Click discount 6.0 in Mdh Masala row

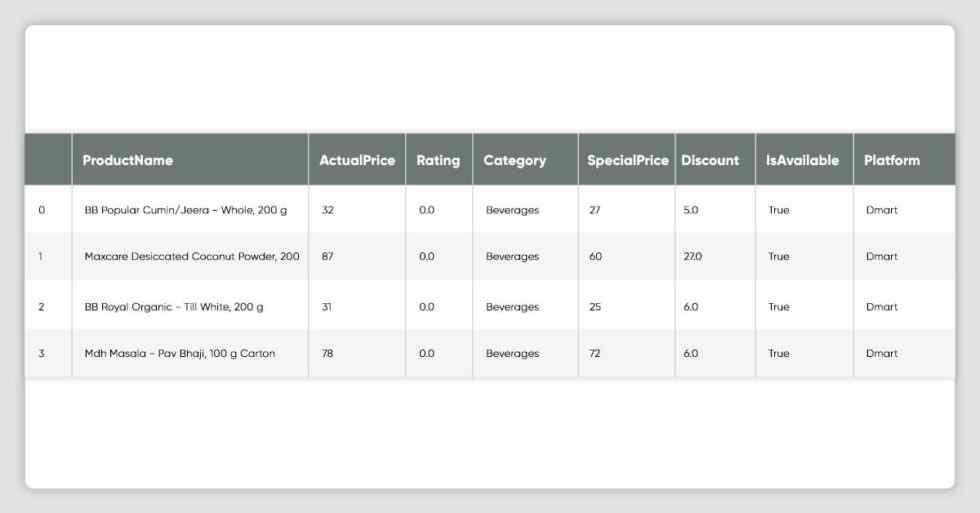[691, 353]
